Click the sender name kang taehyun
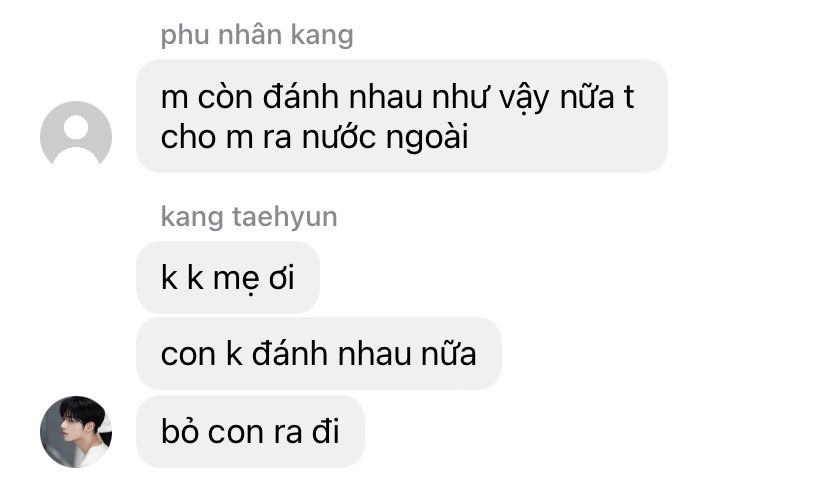The width and height of the screenshot is (828, 493). click(x=249, y=217)
